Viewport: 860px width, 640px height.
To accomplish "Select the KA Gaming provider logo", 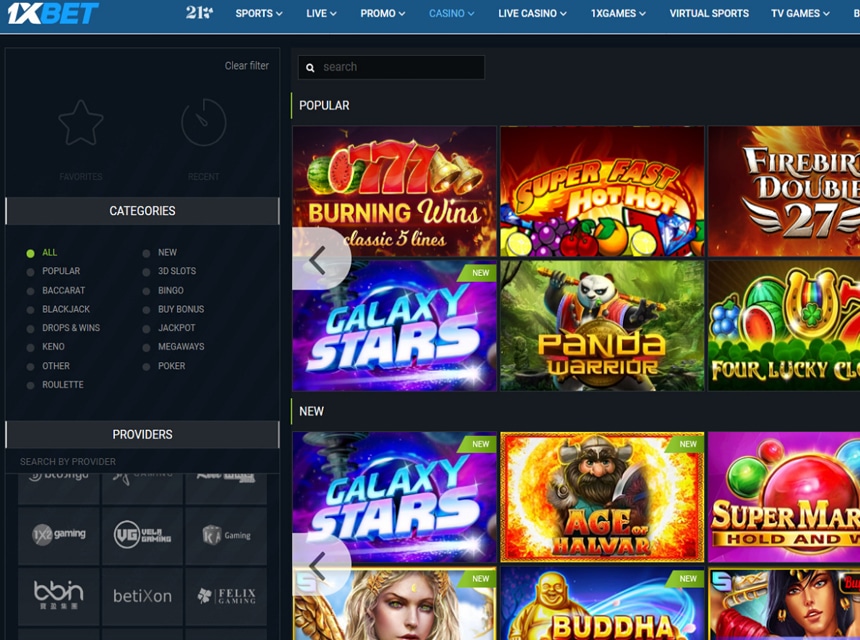I will point(226,535).
